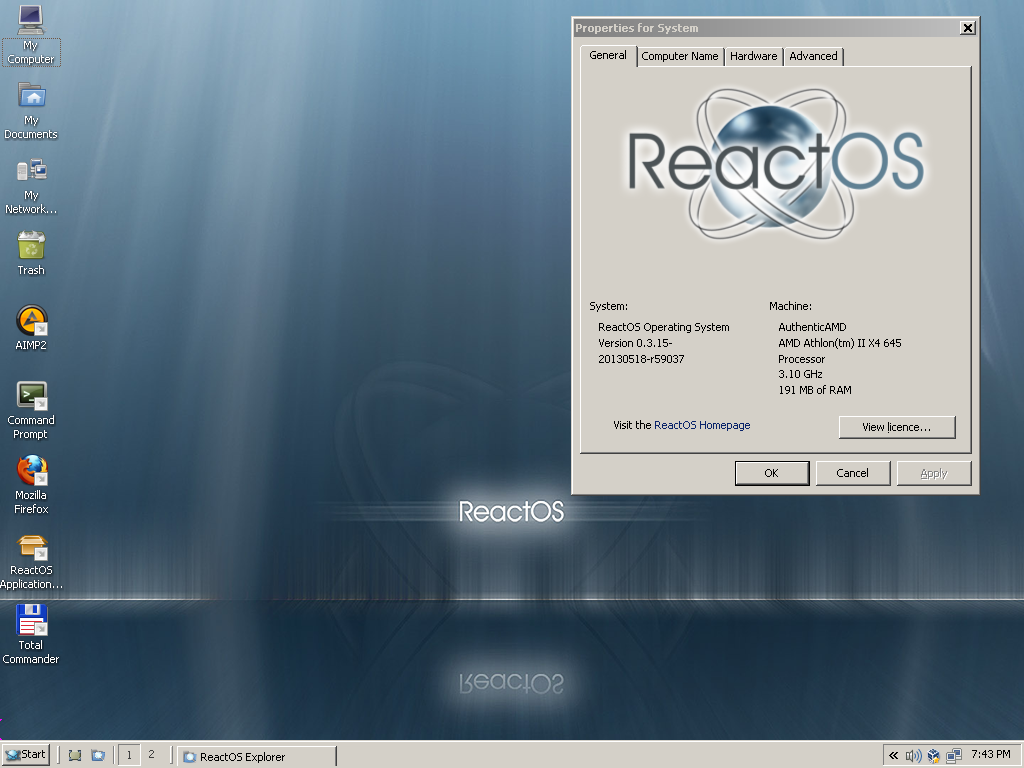This screenshot has height=768, width=1024.
Task: Click the taskbar clock showing 7:43 PM
Action: [x=991, y=754]
